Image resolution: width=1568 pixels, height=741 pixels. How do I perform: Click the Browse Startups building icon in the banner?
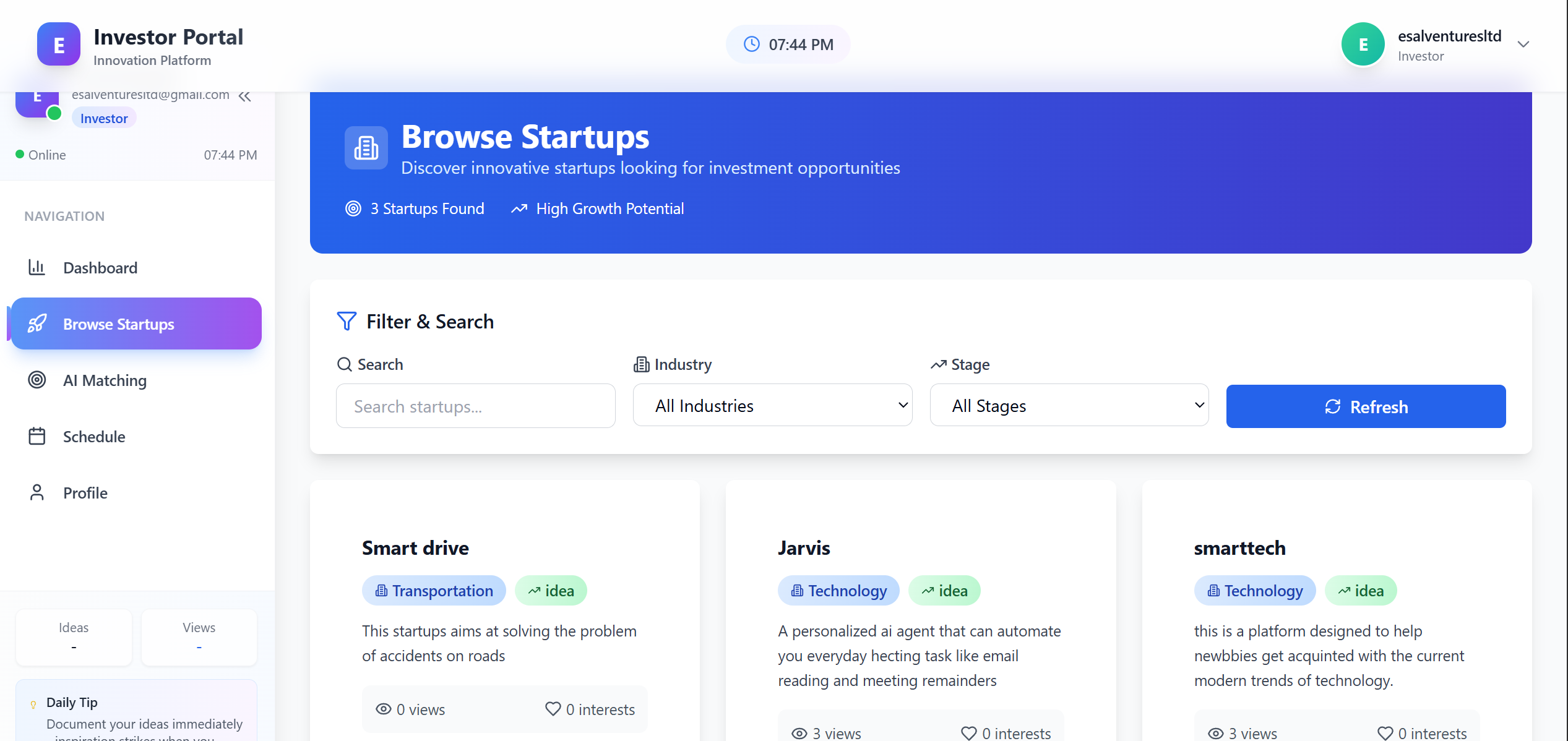pos(366,148)
